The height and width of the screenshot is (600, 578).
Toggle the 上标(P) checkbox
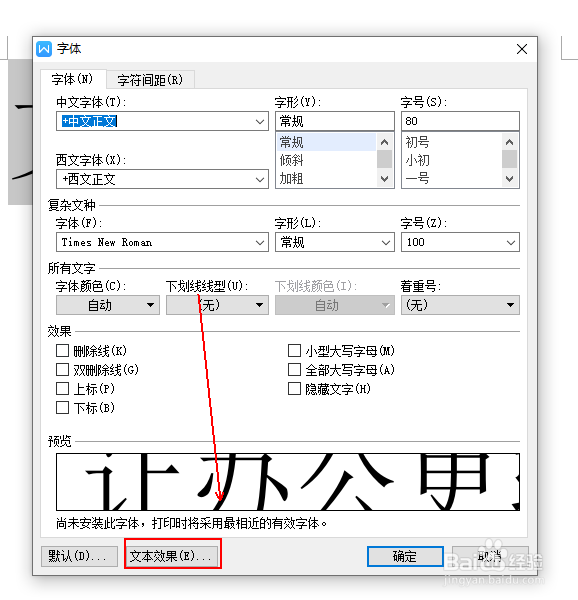tap(62, 389)
